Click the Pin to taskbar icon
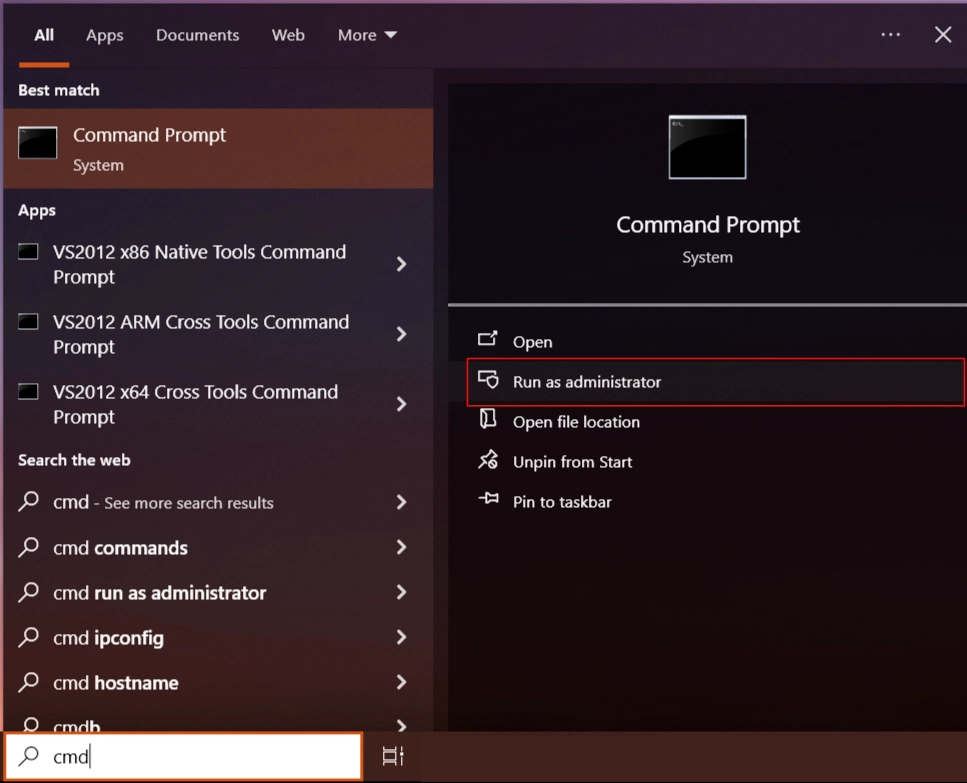Viewport: 967px width, 783px height. (x=488, y=498)
